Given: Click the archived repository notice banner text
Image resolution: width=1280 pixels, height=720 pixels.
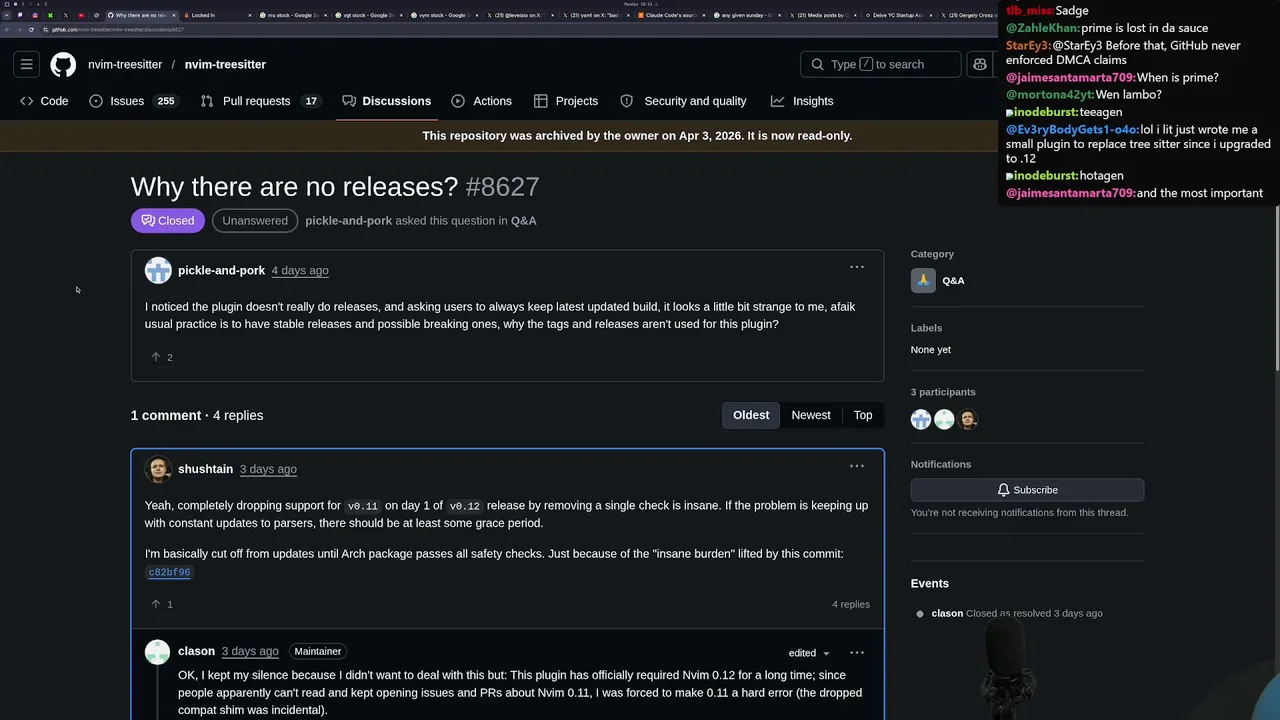Looking at the screenshot, I should pos(637,136).
